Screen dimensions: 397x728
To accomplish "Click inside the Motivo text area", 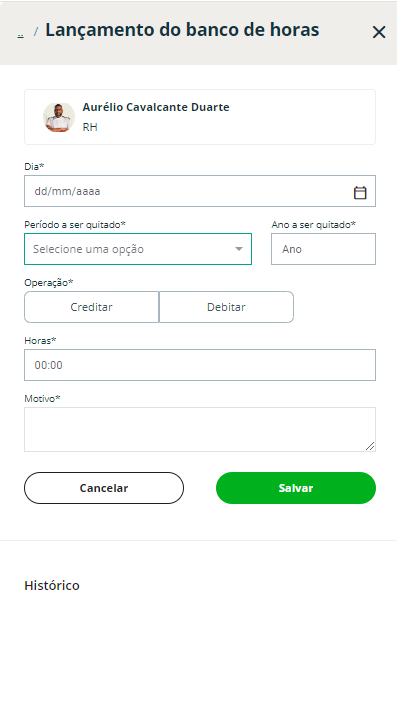I will [x=200, y=429].
